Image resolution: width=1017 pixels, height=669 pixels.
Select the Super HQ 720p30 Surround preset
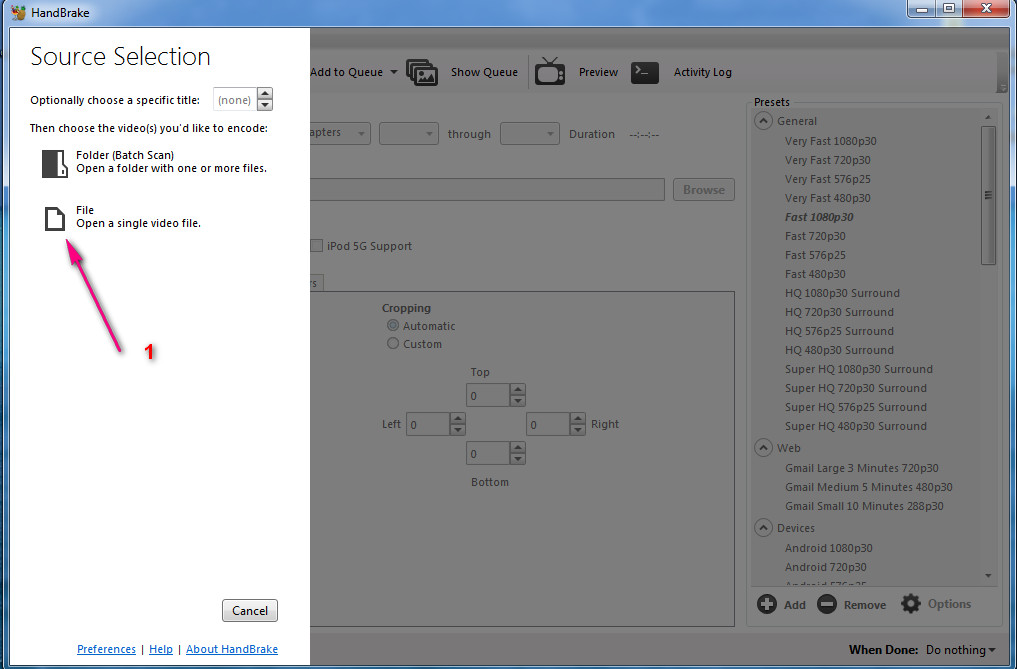[x=855, y=388]
